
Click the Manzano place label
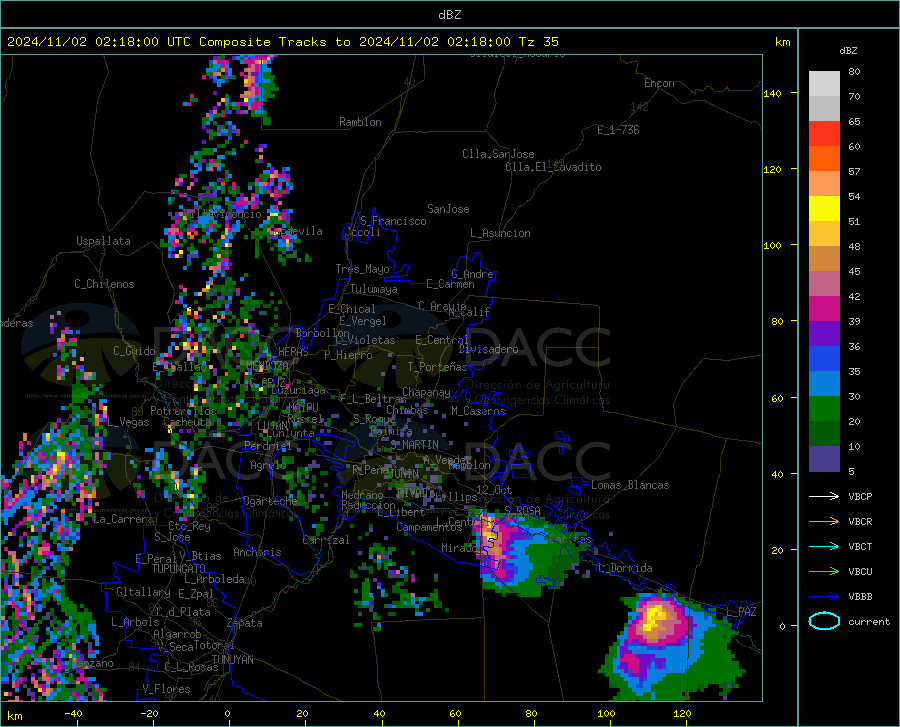pos(92,663)
